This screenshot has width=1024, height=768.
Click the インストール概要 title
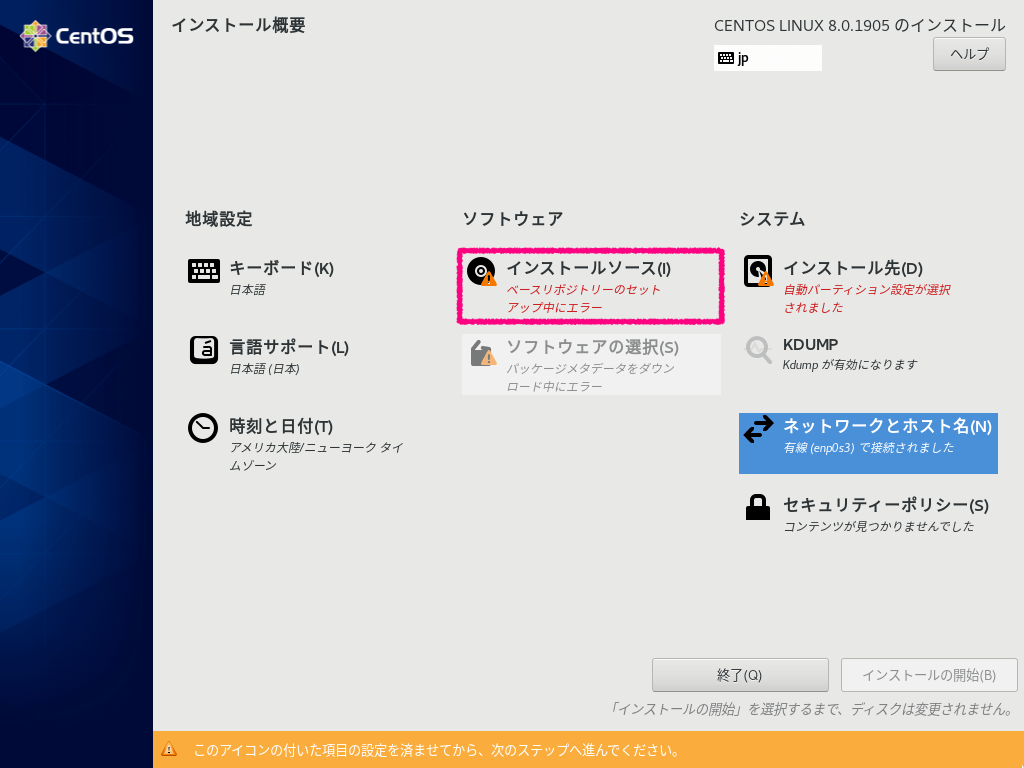[238, 25]
